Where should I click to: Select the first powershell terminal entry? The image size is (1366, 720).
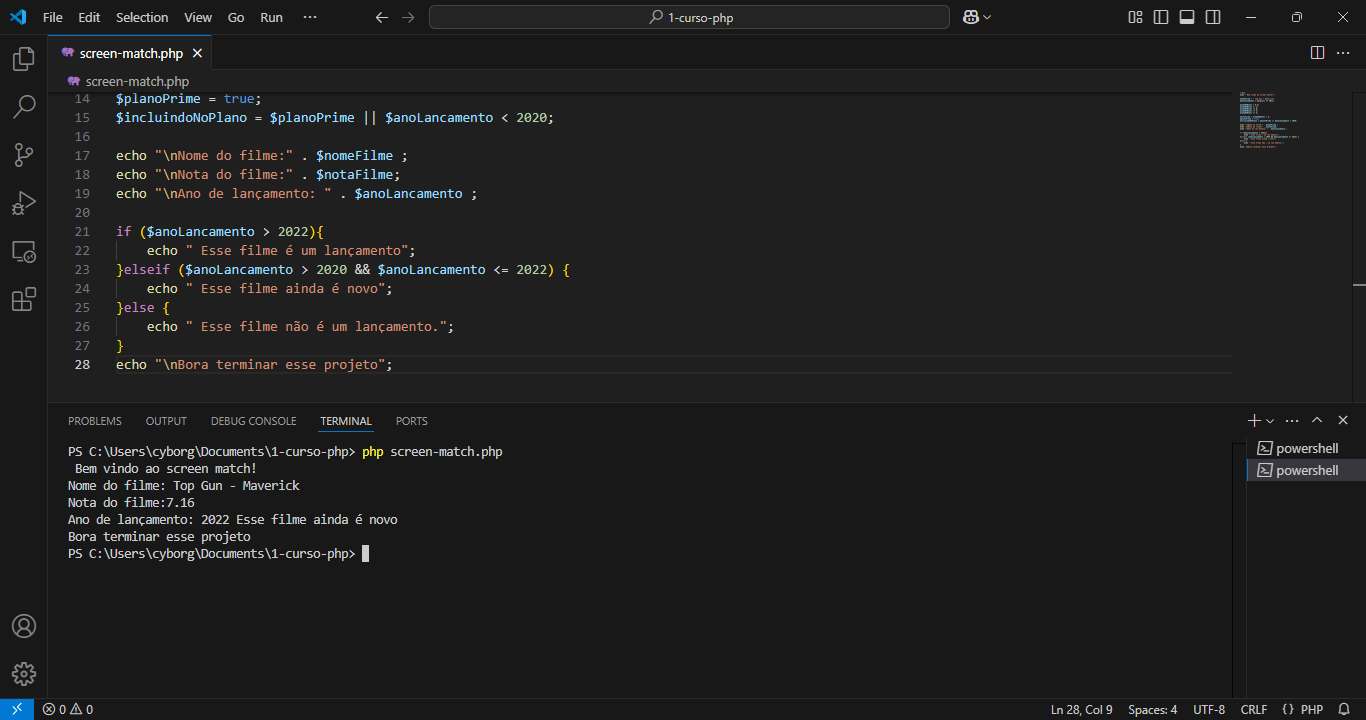point(1306,448)
